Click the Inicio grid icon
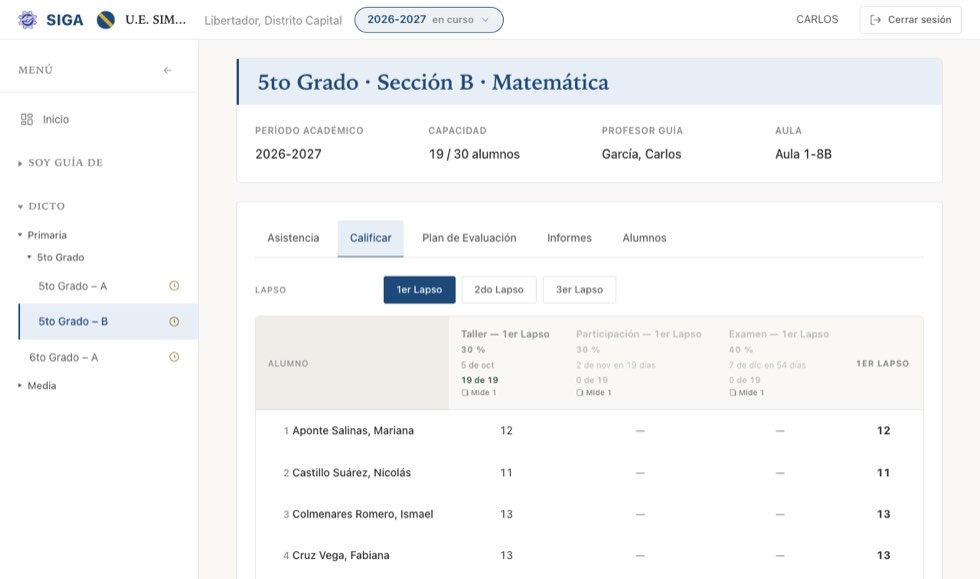Image resolution: width=980 pixels, height=579 pixels. (27, 119)
